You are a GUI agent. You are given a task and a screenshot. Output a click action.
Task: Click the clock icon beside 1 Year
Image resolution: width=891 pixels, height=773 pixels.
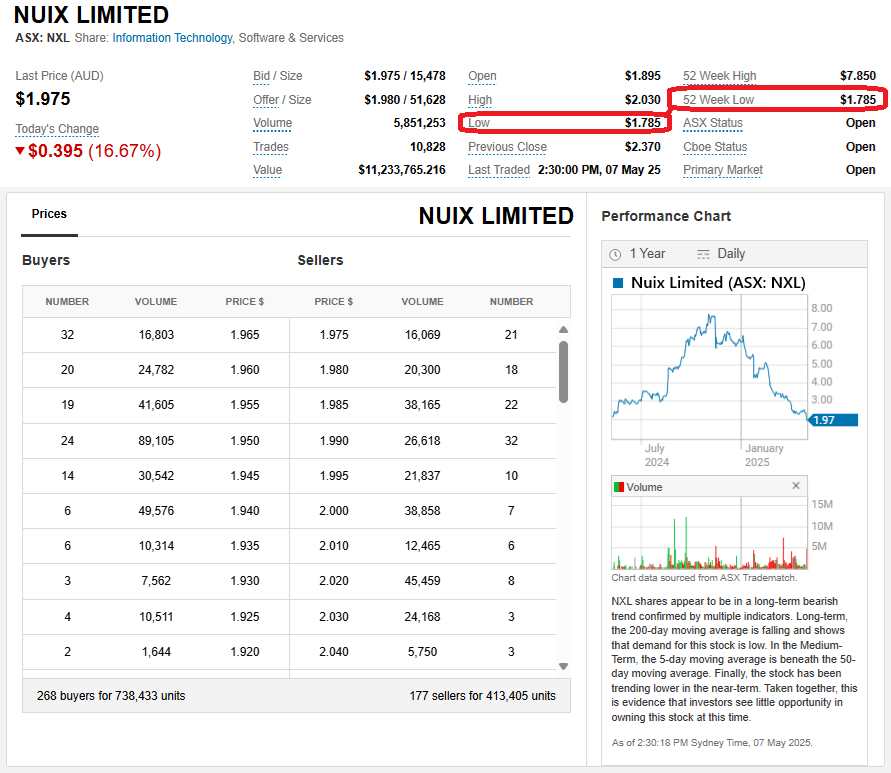pyautogui.click(x=615, y=254)
